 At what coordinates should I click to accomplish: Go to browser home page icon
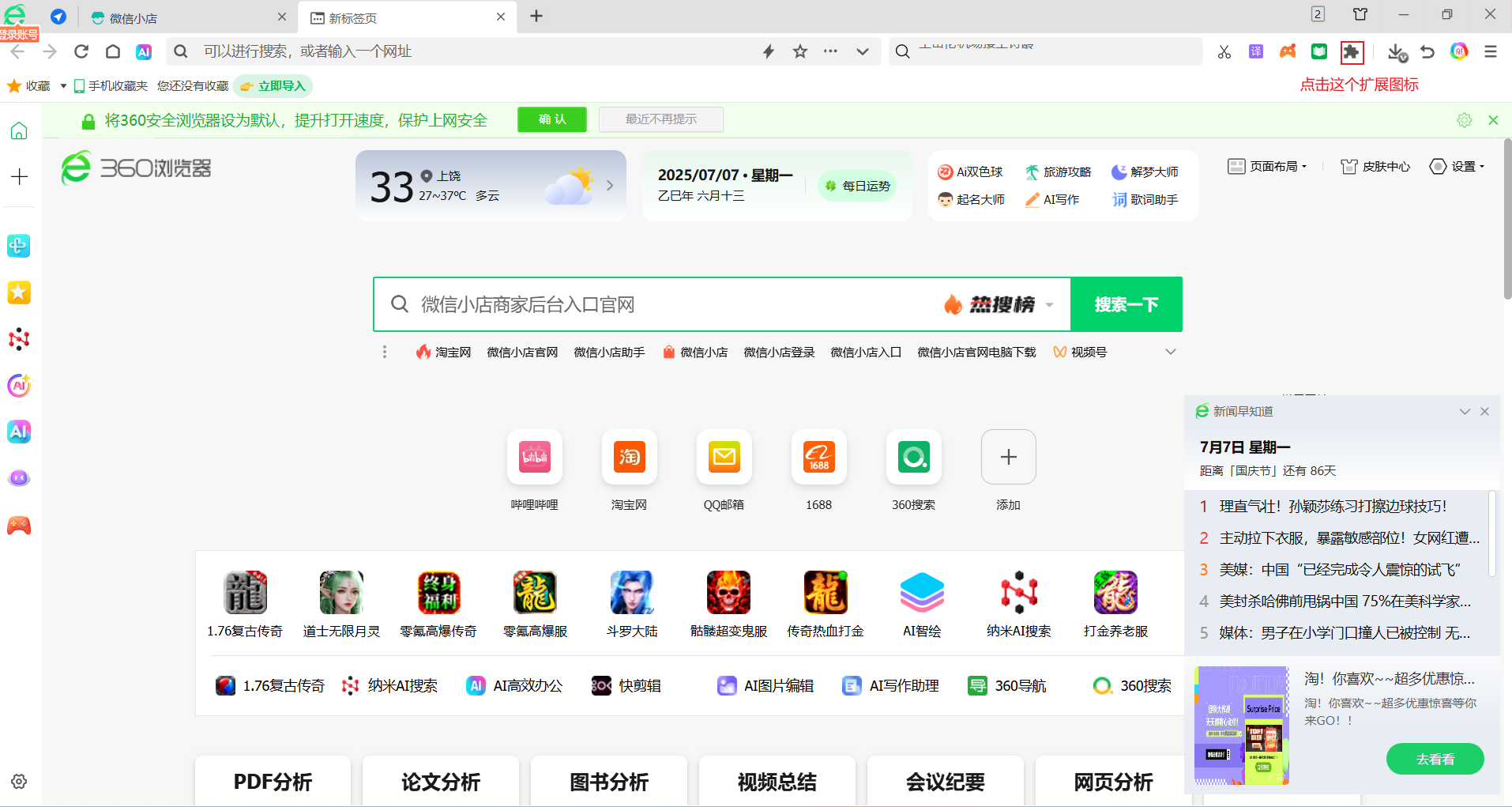[113, 51]
